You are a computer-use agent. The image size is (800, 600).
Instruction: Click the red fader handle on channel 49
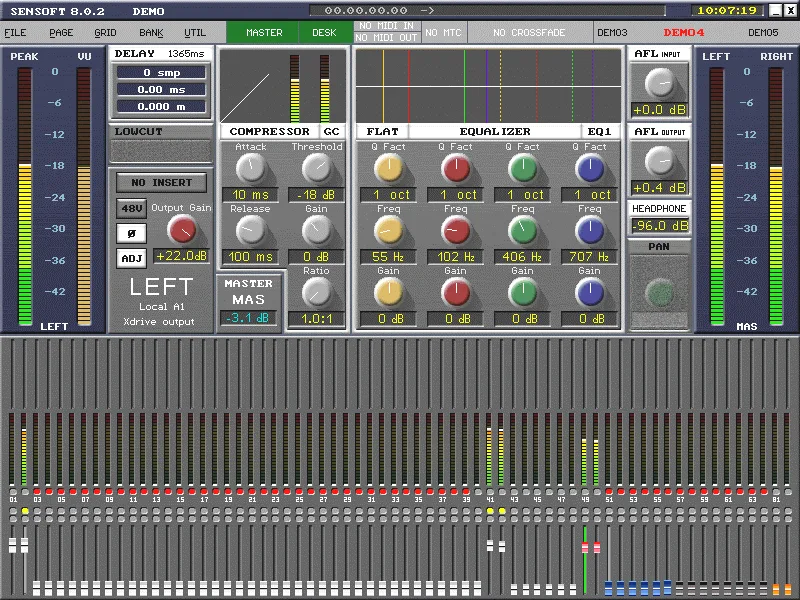585,547
